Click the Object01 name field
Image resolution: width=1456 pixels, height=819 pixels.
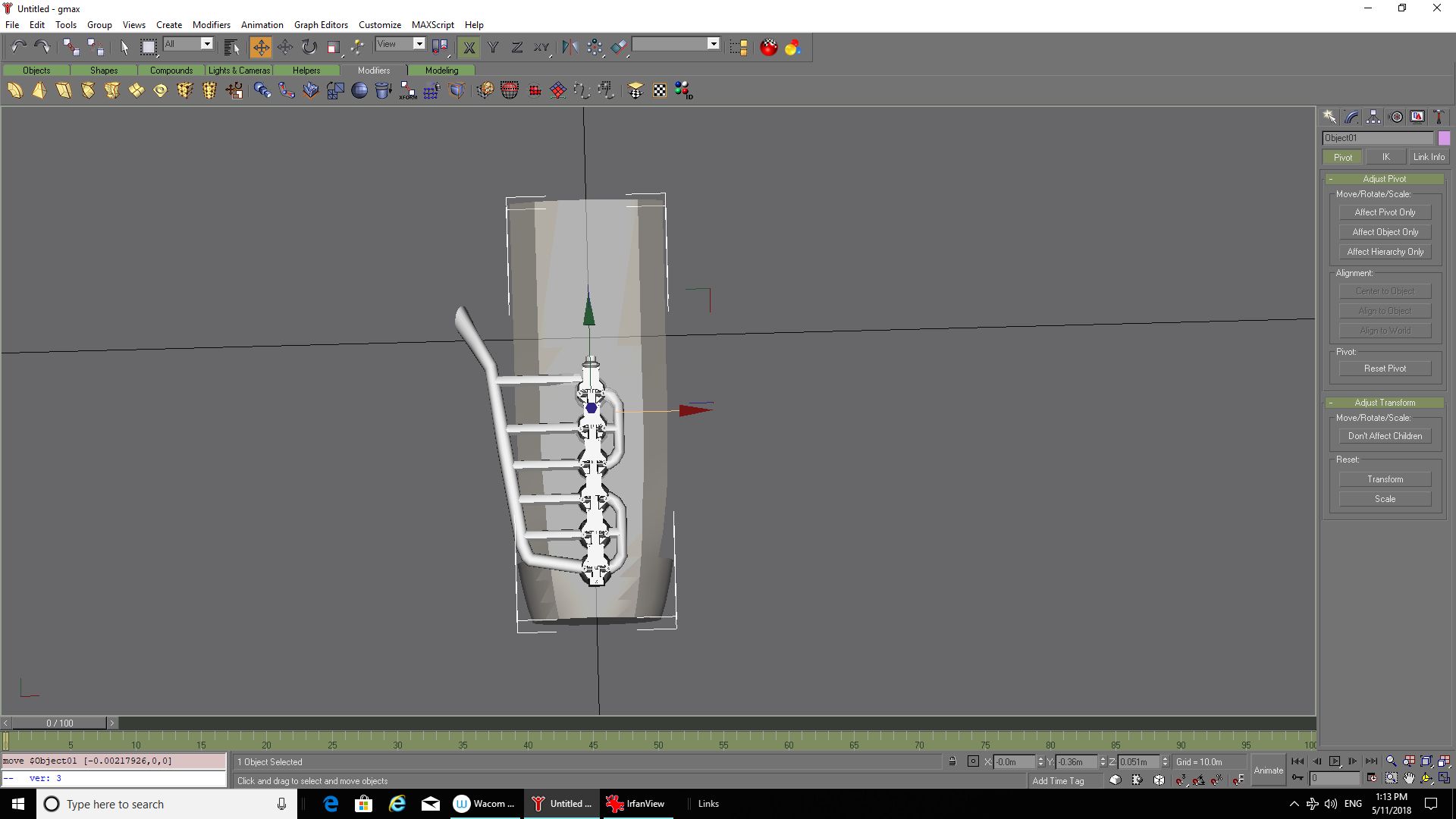tap(1377, 138)
